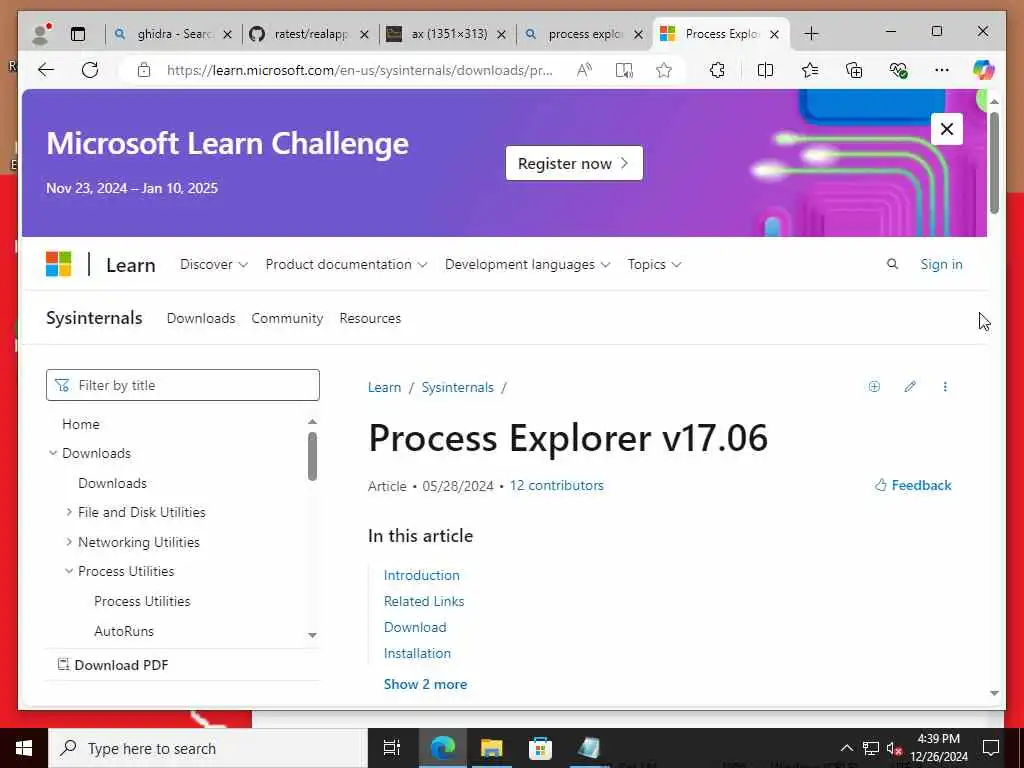Expand article list with Show 2 more
The width and height of the screenshot is (1024, 768).
click(x=425, y=684)
